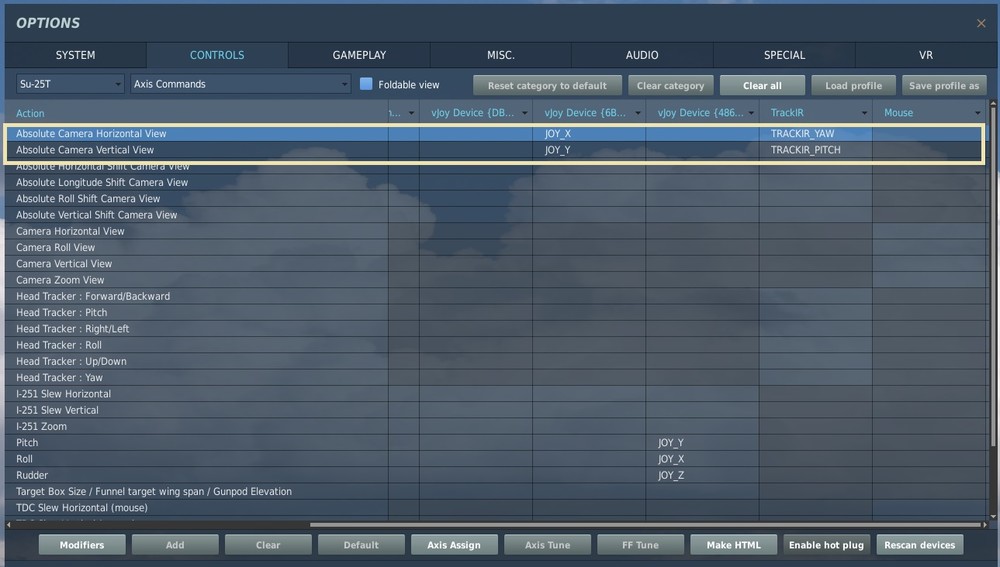Select Head Tracker : Yaw row
This screenshot has width=1000, height=567.
click(494, 378)
